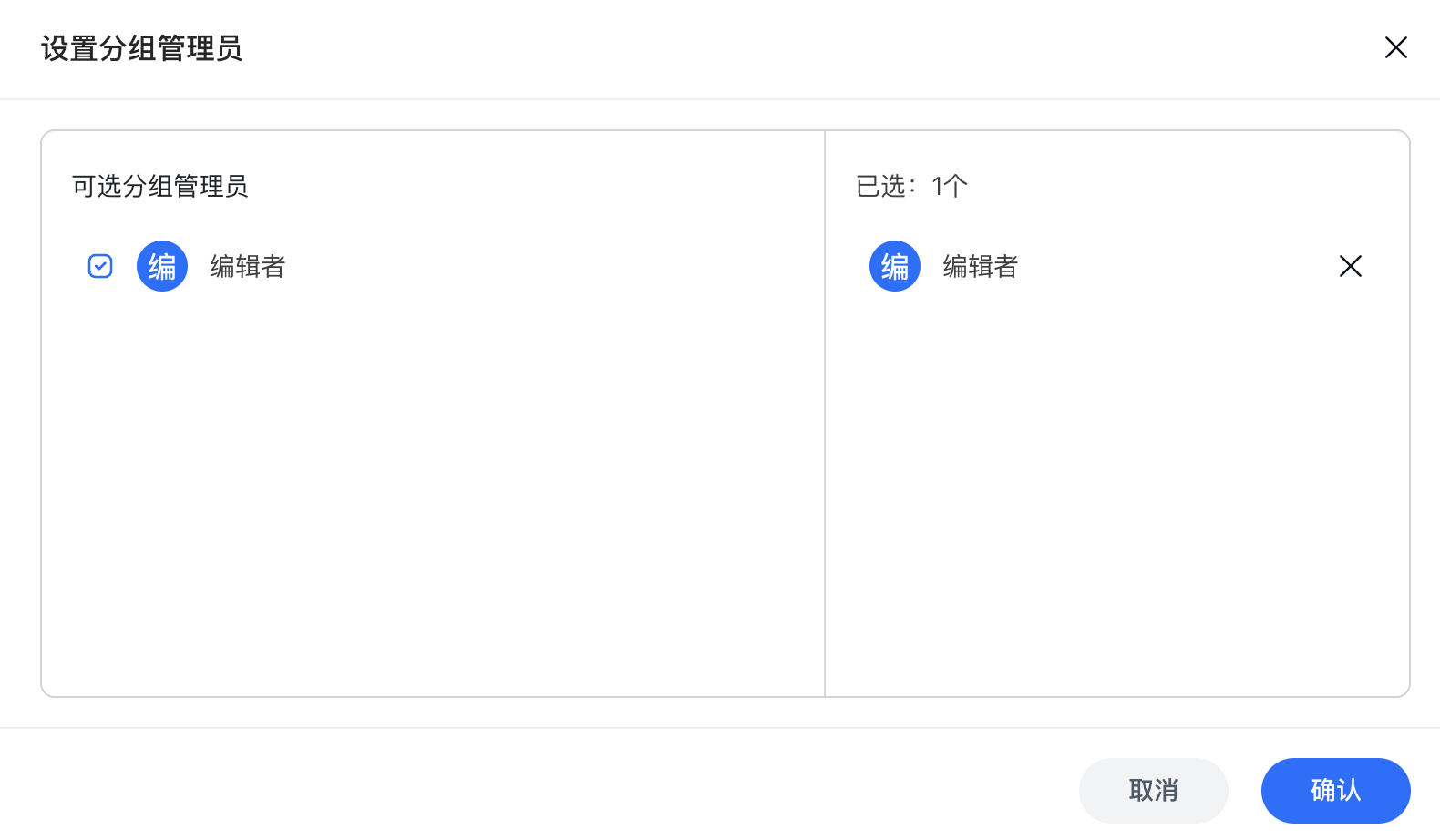Click the 取消 button
The image size is (1440, 840).
1154,790
